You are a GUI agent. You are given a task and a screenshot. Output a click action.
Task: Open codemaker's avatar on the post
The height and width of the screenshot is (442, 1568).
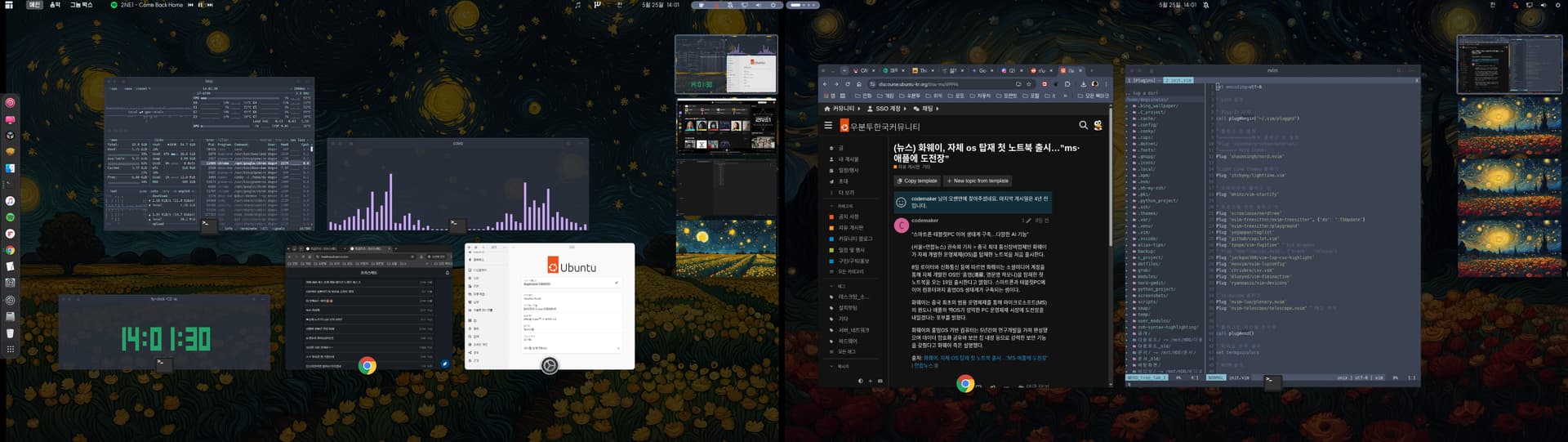tap(901, 225)
